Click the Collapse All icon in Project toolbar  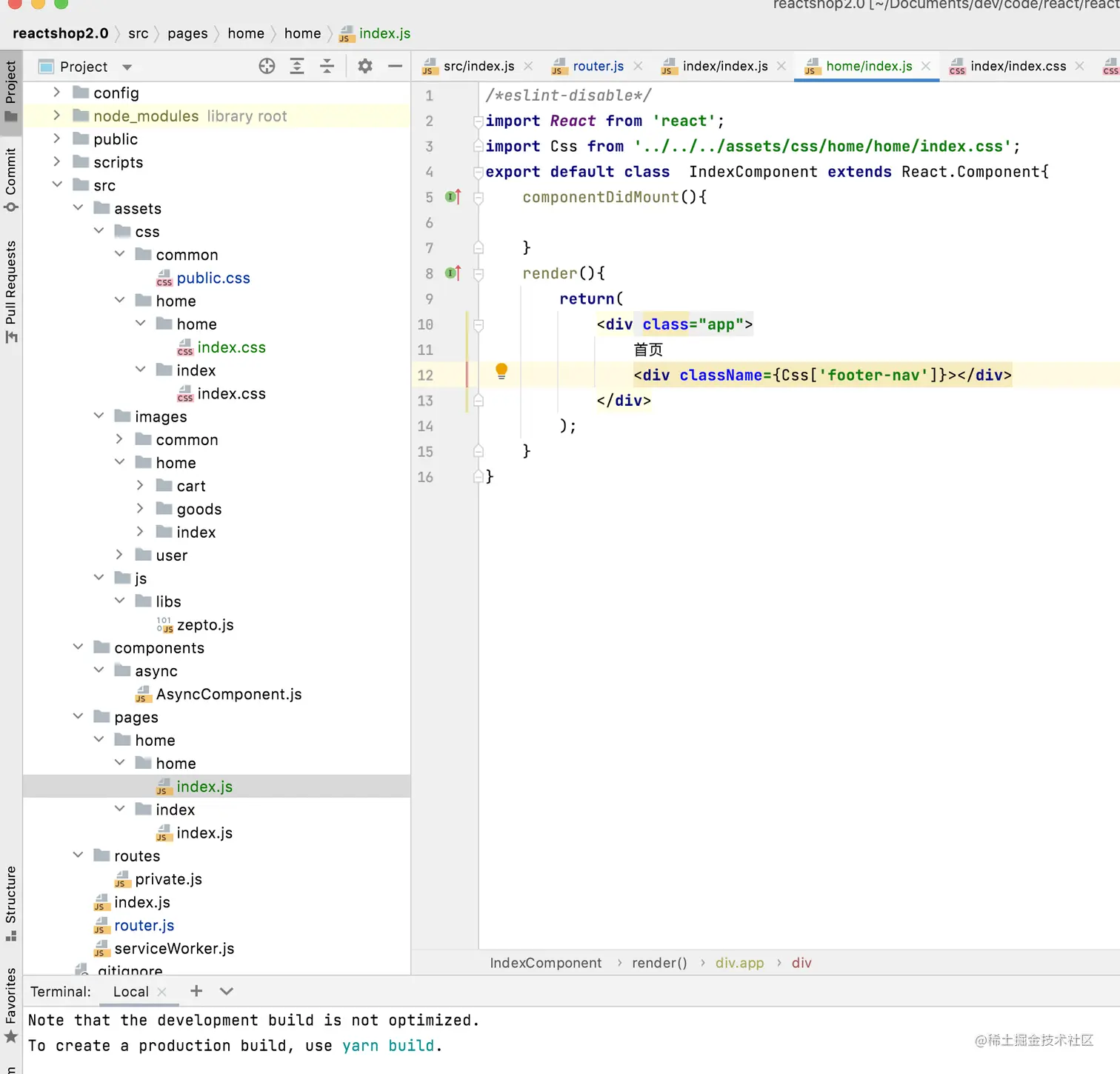click(327, 67)
